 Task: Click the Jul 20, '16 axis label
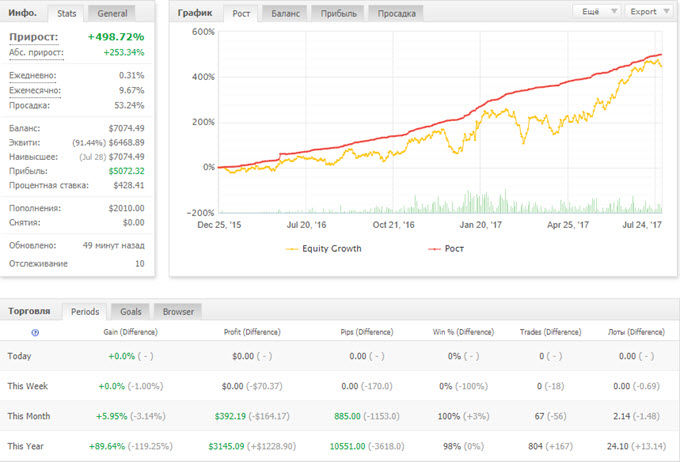(x=306, y=225)
